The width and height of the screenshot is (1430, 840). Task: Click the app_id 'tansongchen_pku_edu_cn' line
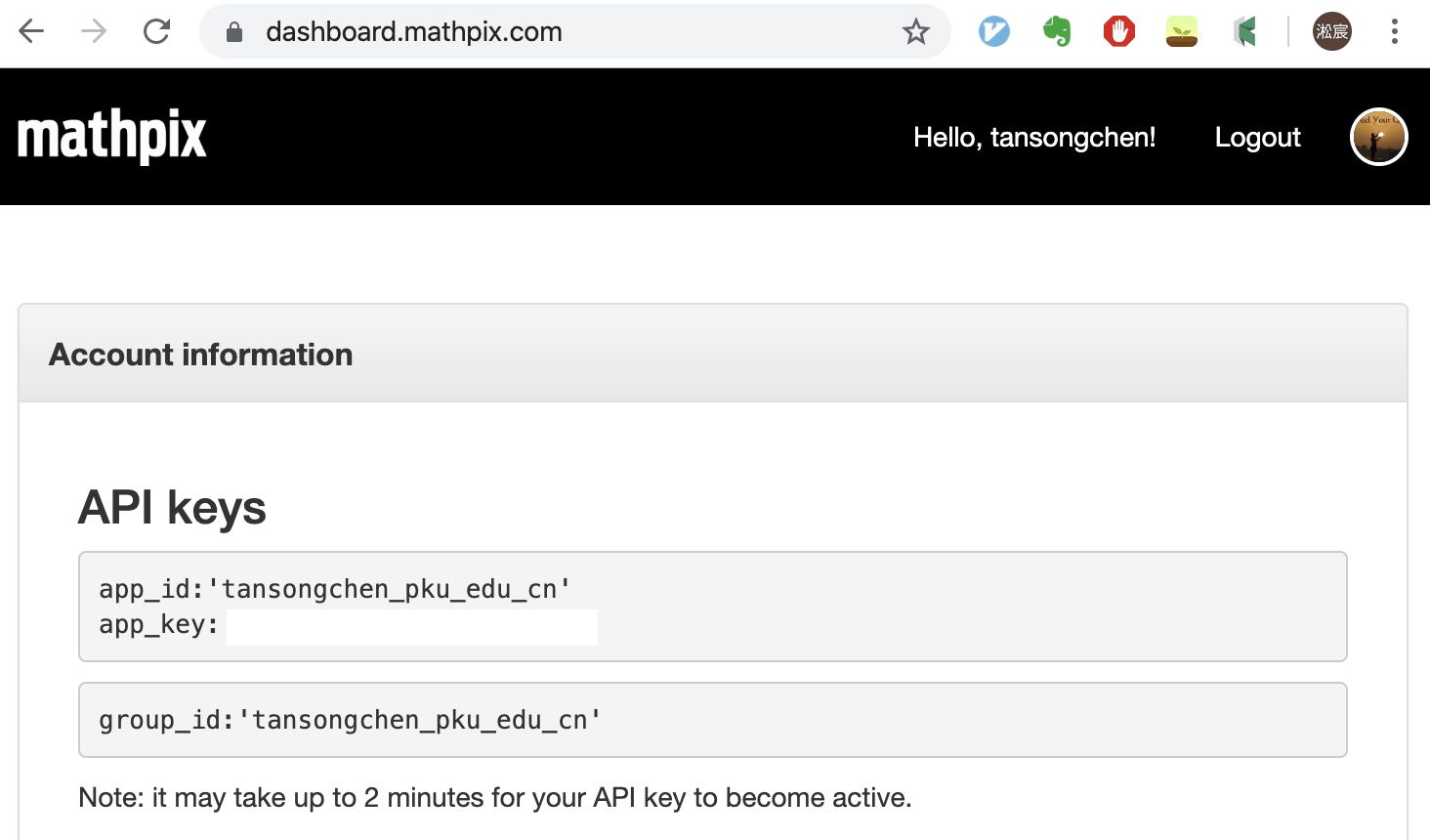[x=335, y=589]
